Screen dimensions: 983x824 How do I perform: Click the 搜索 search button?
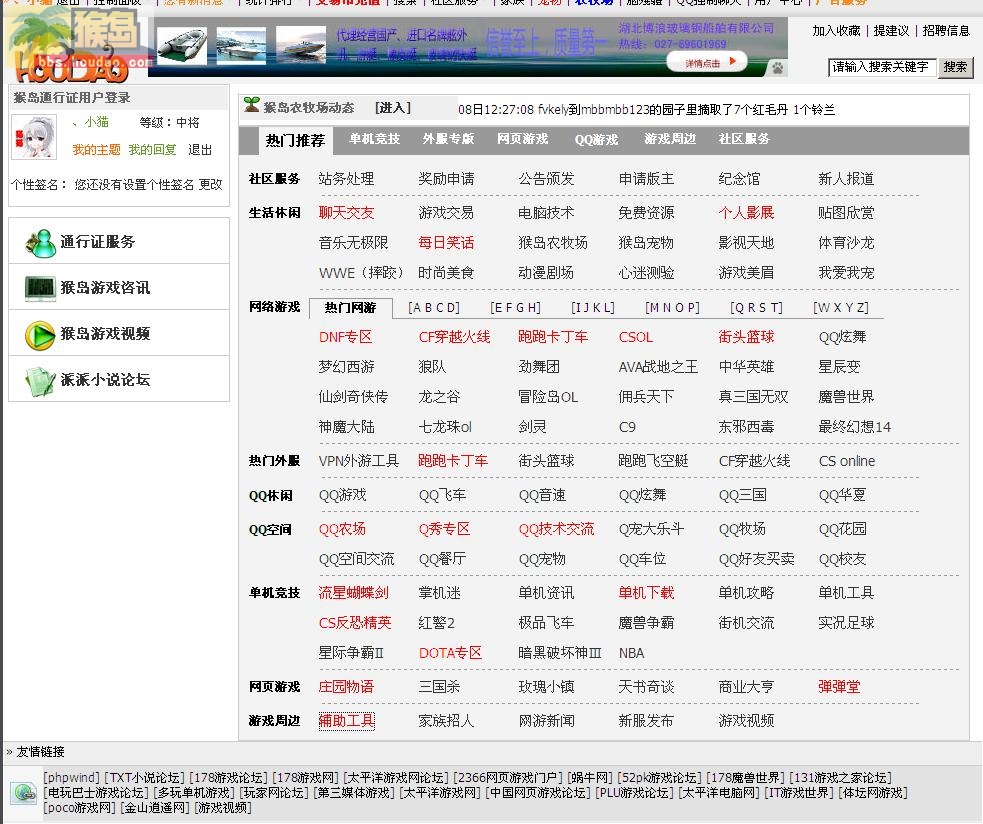[955, 67]
